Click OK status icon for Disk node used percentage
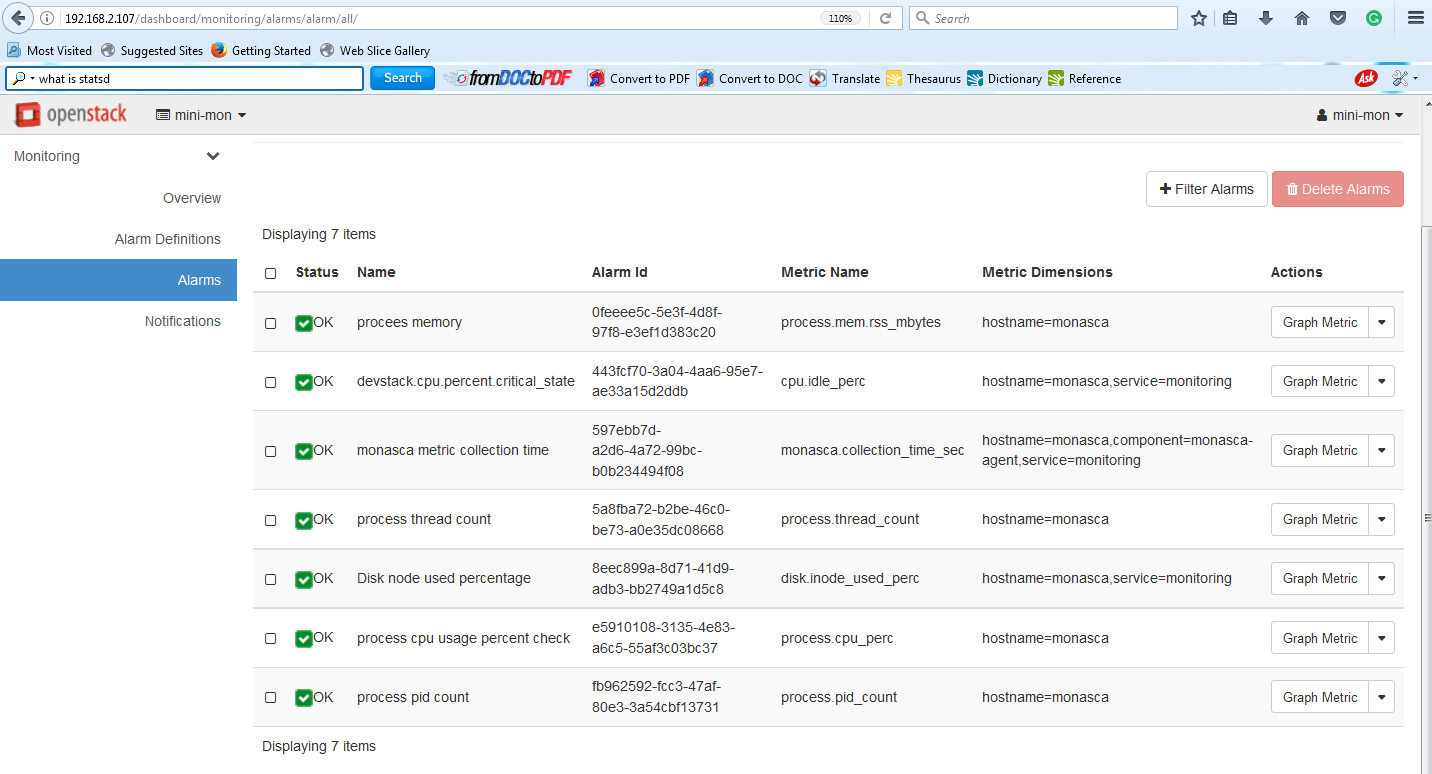Screen dimensions: 1432x774 coord(304,579)
